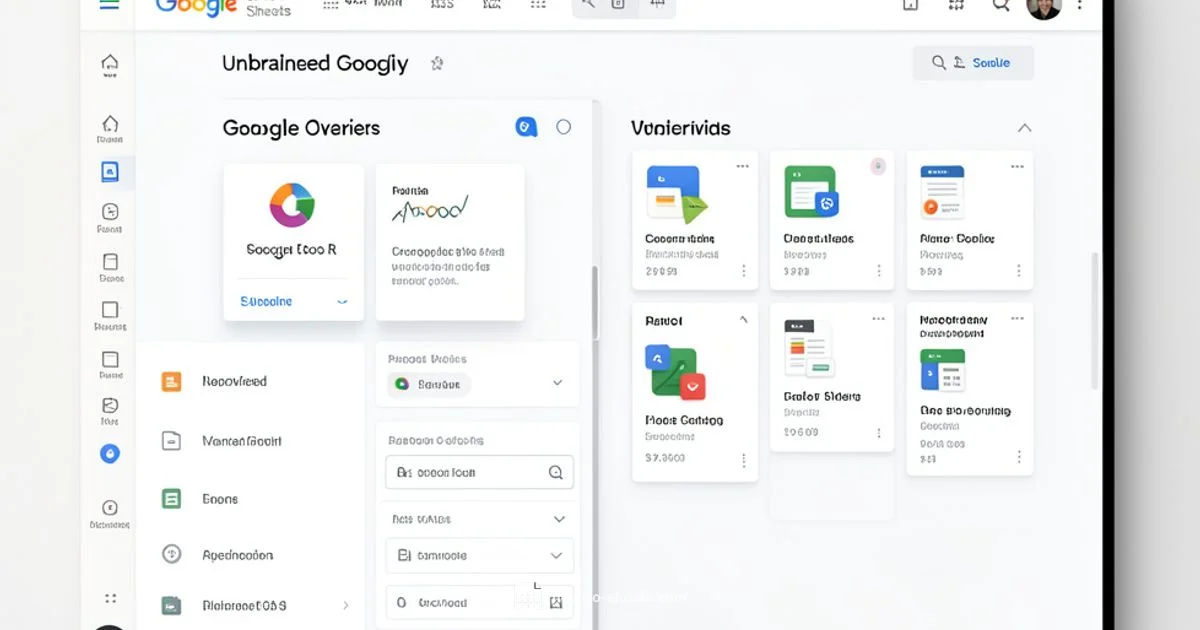Select the circle option next to the info icon
1200x630 pixels.
pyautogui.click(x=563, y=127)
